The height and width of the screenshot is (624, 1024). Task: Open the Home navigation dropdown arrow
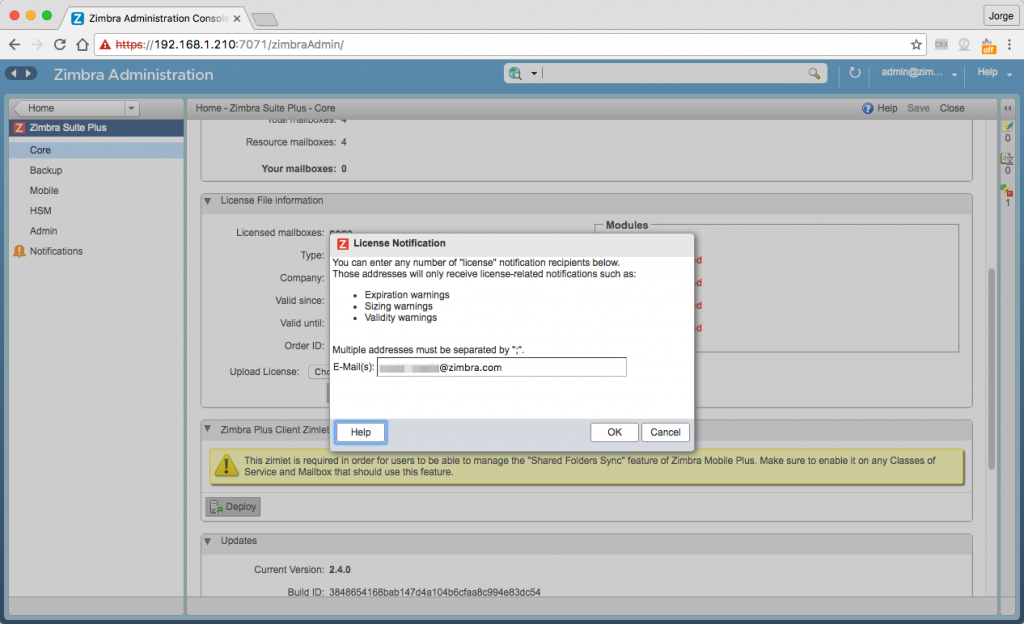131,108
